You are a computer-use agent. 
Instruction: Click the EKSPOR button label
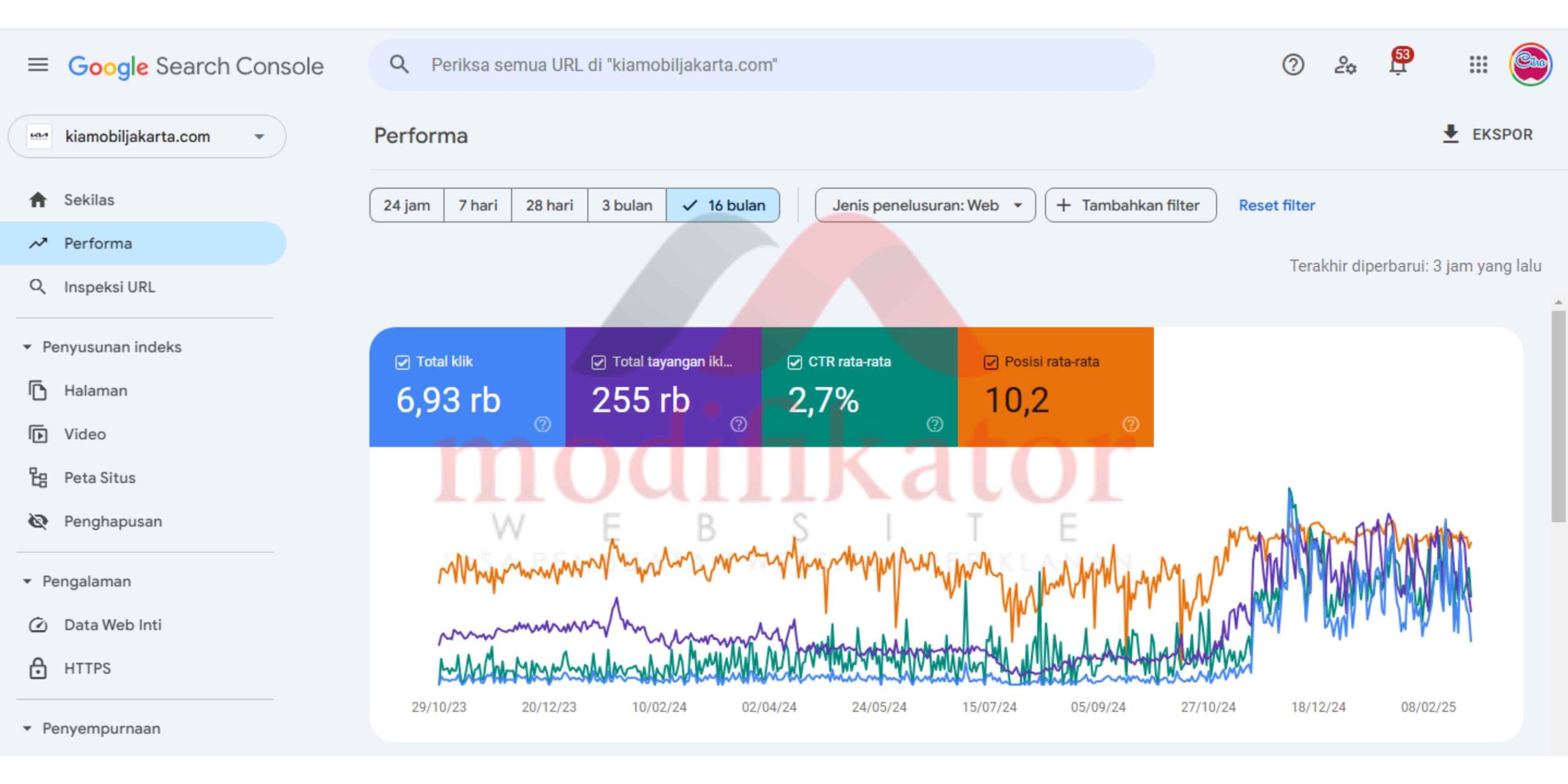[1502, 135]
